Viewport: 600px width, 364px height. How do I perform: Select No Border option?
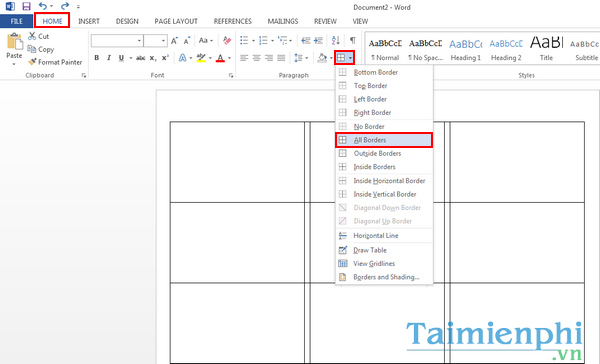click(384, 126)
